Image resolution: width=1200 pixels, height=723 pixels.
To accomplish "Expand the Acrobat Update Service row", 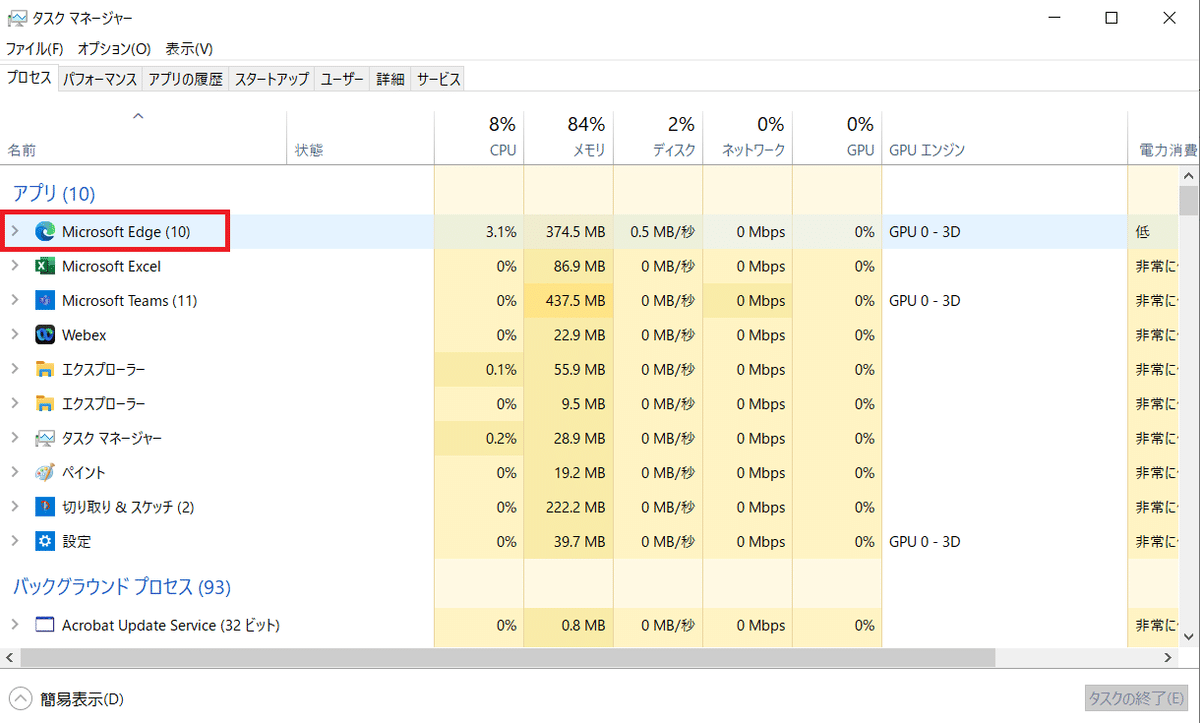I will 15,625.
